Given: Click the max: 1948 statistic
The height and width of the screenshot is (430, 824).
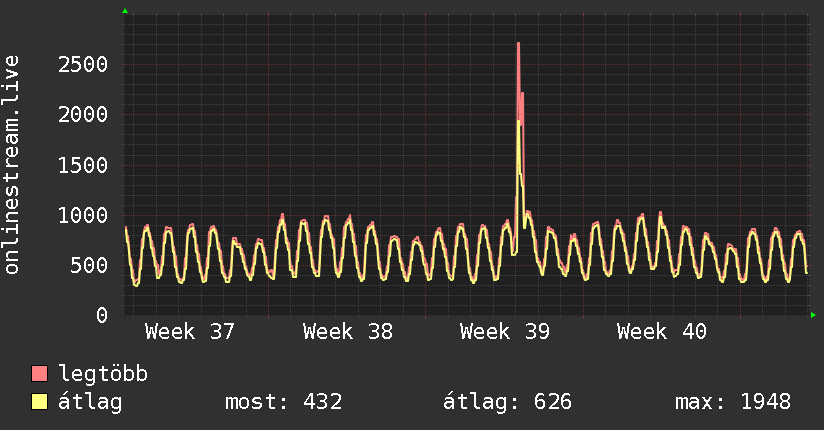Looking at the screenshot, I should [x=733, y=402].
